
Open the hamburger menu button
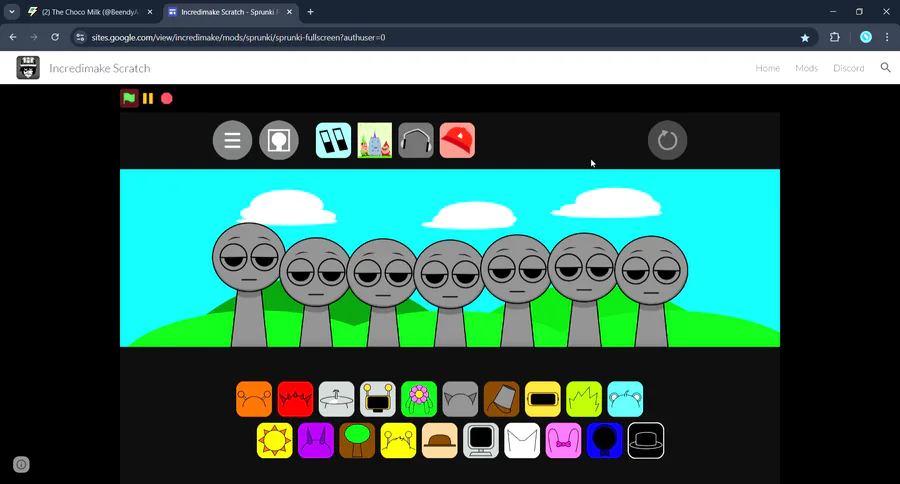tap(232, 140)
